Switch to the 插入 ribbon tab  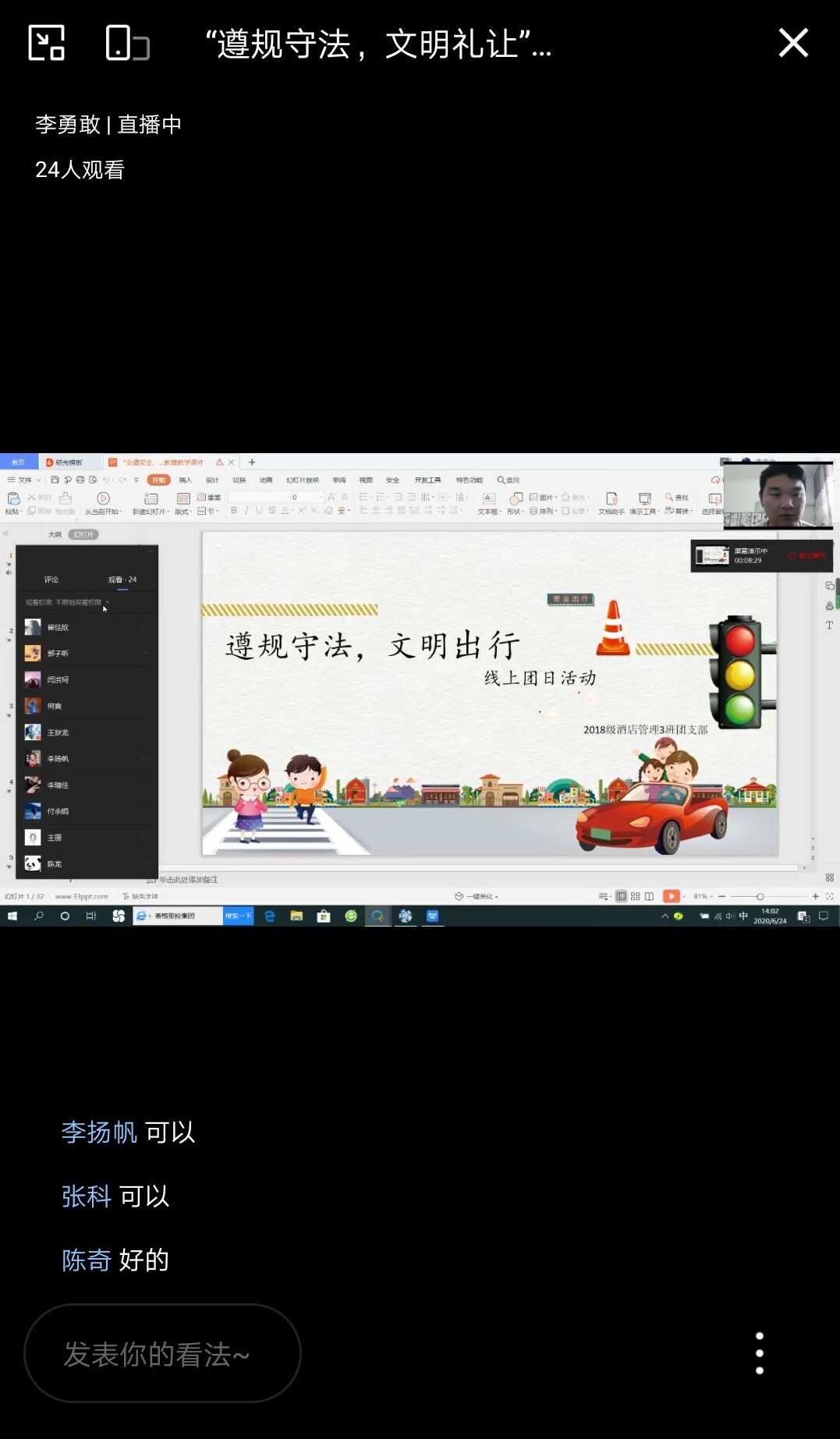pos(185,480)
